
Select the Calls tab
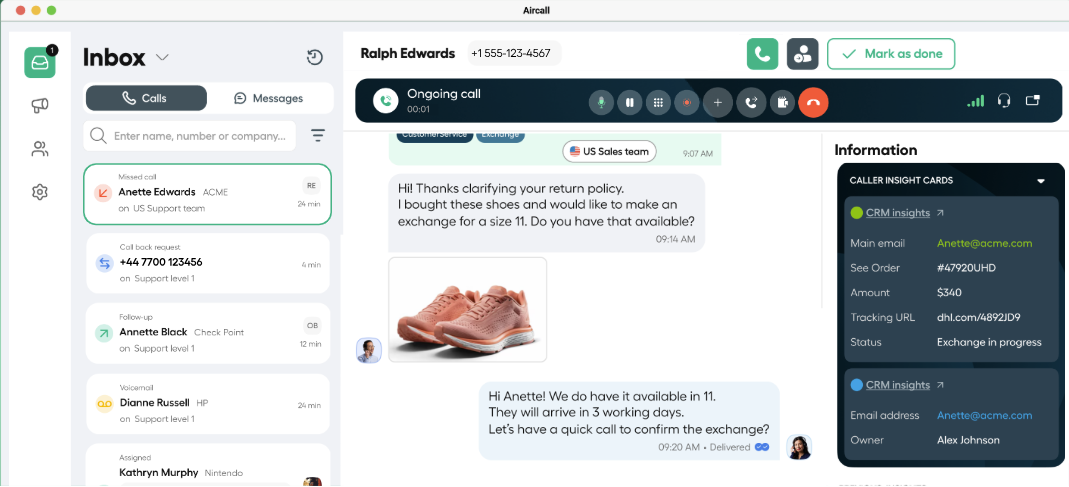point(146,98)
